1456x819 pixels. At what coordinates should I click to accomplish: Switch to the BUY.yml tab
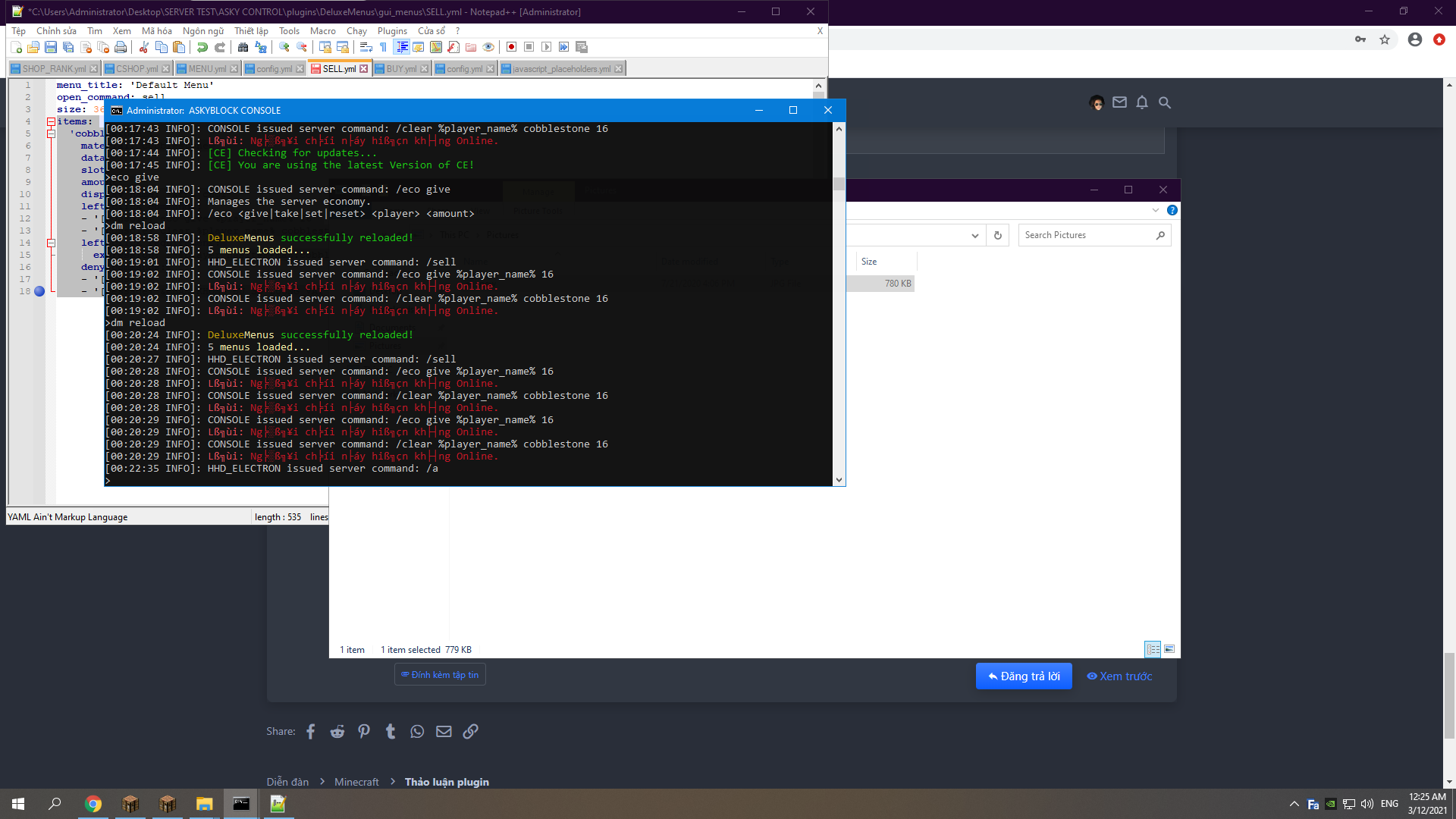(401, 69)
